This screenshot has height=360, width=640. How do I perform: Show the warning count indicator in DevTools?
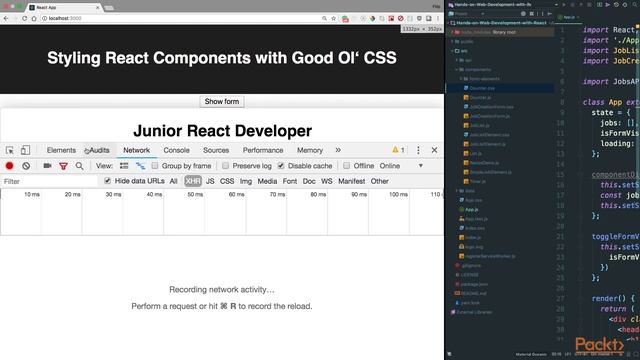398,150
